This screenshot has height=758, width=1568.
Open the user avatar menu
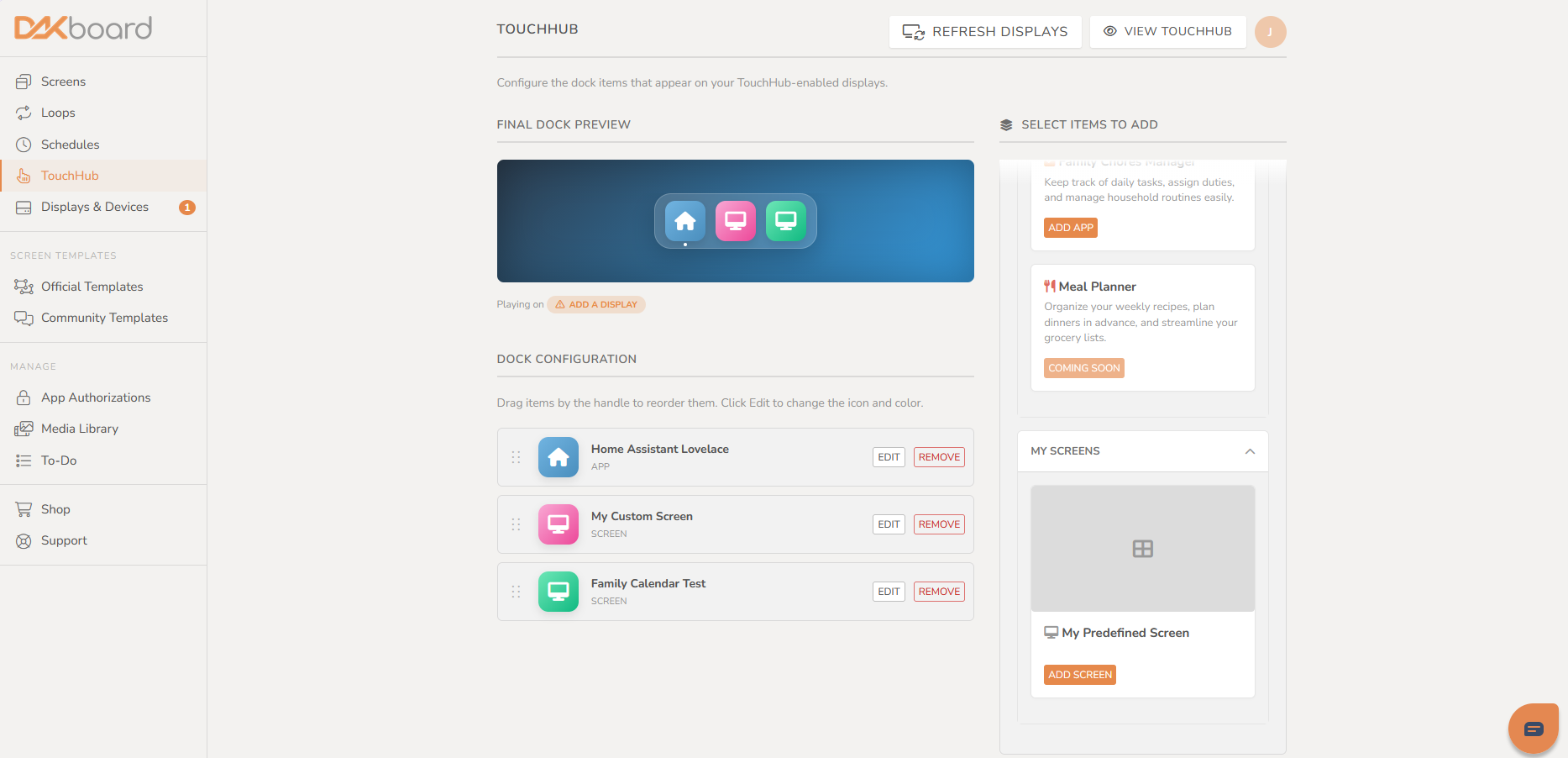click(x=1270, y=32)
